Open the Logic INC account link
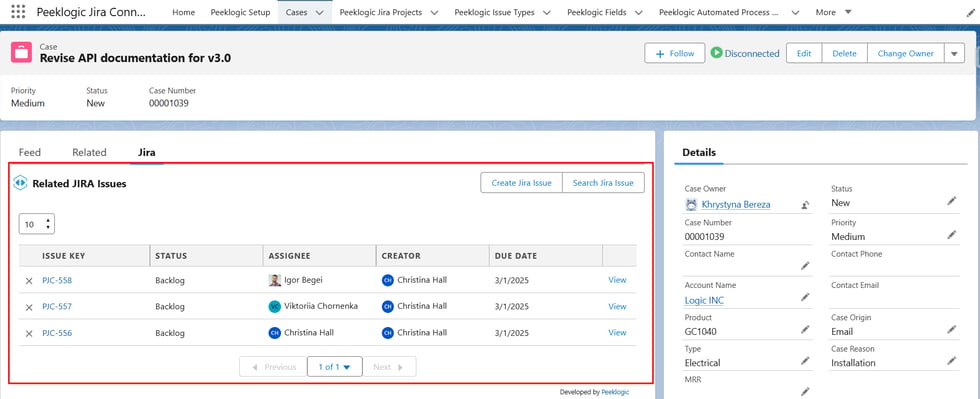Screen dimensions: 980x399 [704, 300]
